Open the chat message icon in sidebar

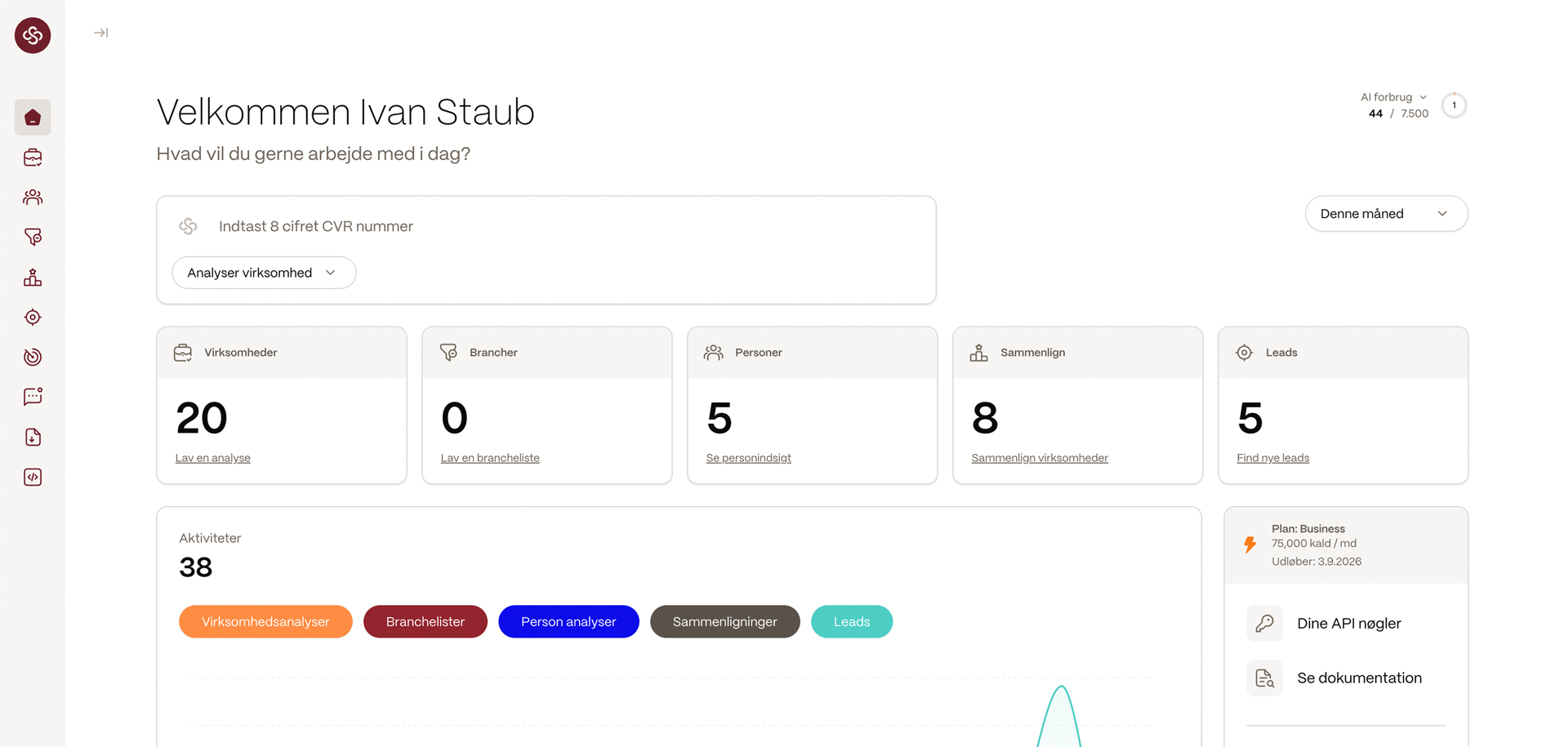(x=33, y=397)
